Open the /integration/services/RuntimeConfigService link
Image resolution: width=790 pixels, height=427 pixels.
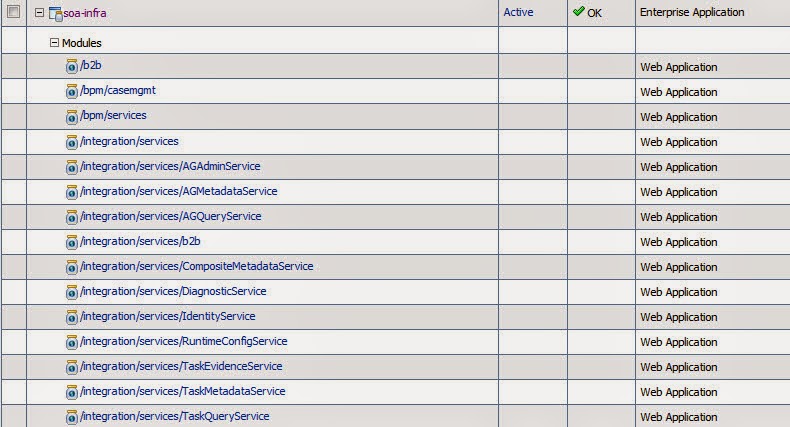[183, 341]
